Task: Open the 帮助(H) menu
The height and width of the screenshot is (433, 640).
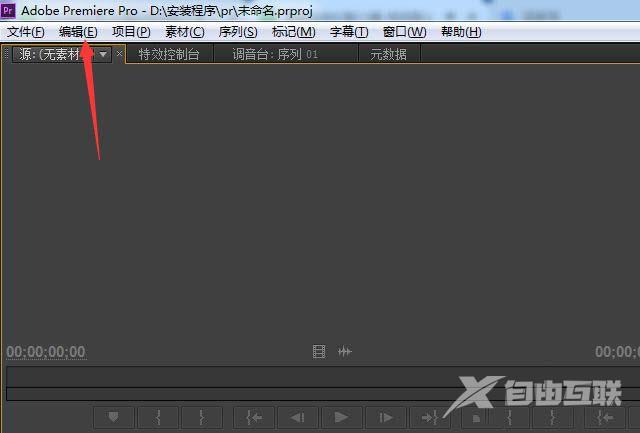Action: coord(461,32)
